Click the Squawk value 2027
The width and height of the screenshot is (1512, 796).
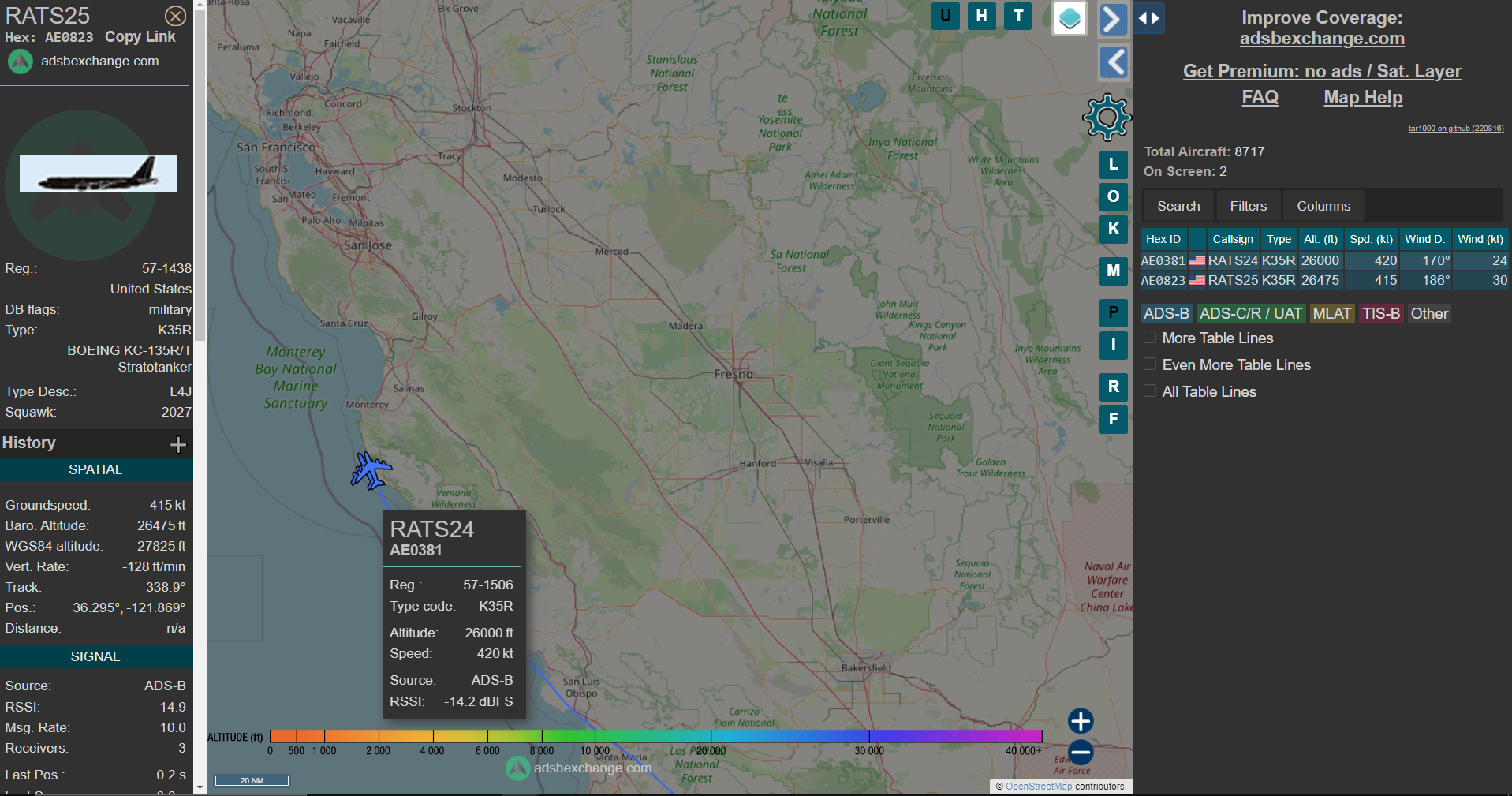pos(177,412)
